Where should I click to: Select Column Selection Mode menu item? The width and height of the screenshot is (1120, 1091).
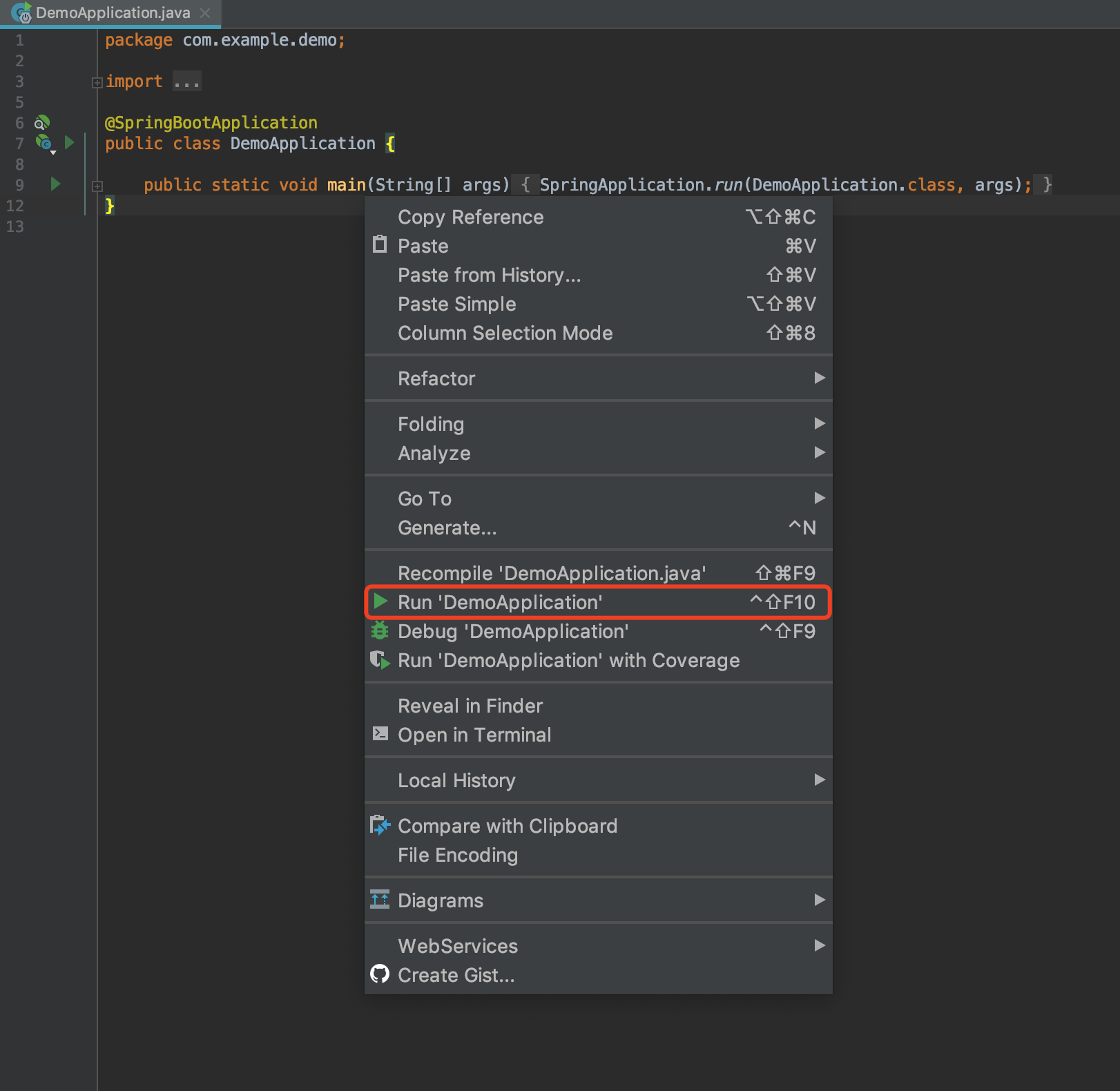[x=505, y=333]
